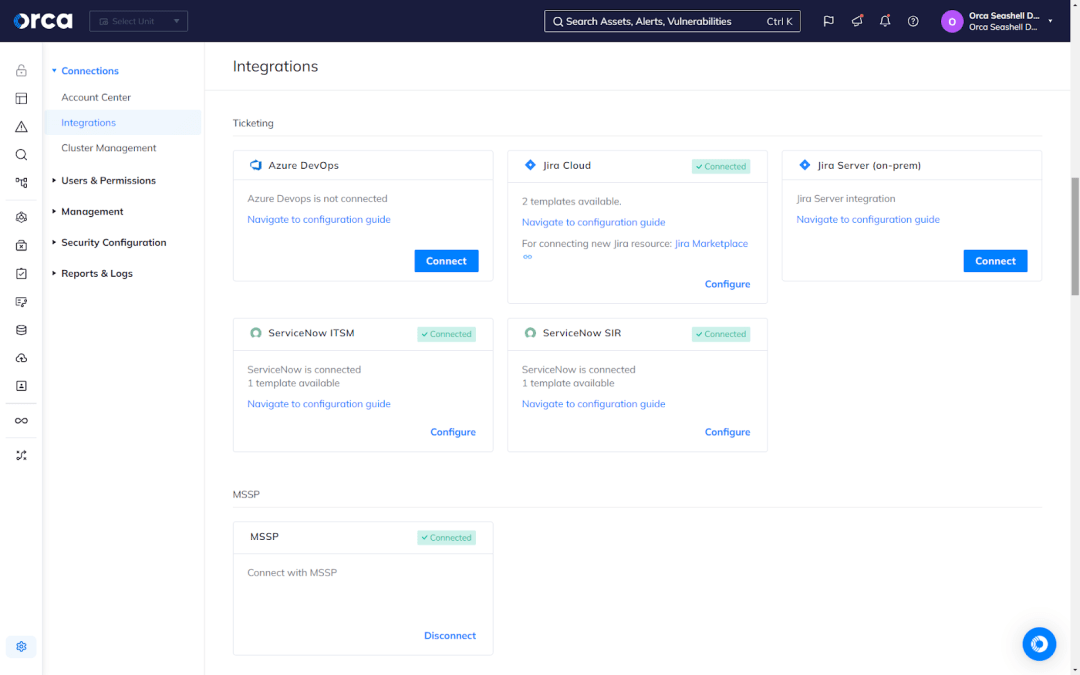This screenshot has height=675, width=1080.
Task: Click the Orca logo
Action: (x=43, y=21)
